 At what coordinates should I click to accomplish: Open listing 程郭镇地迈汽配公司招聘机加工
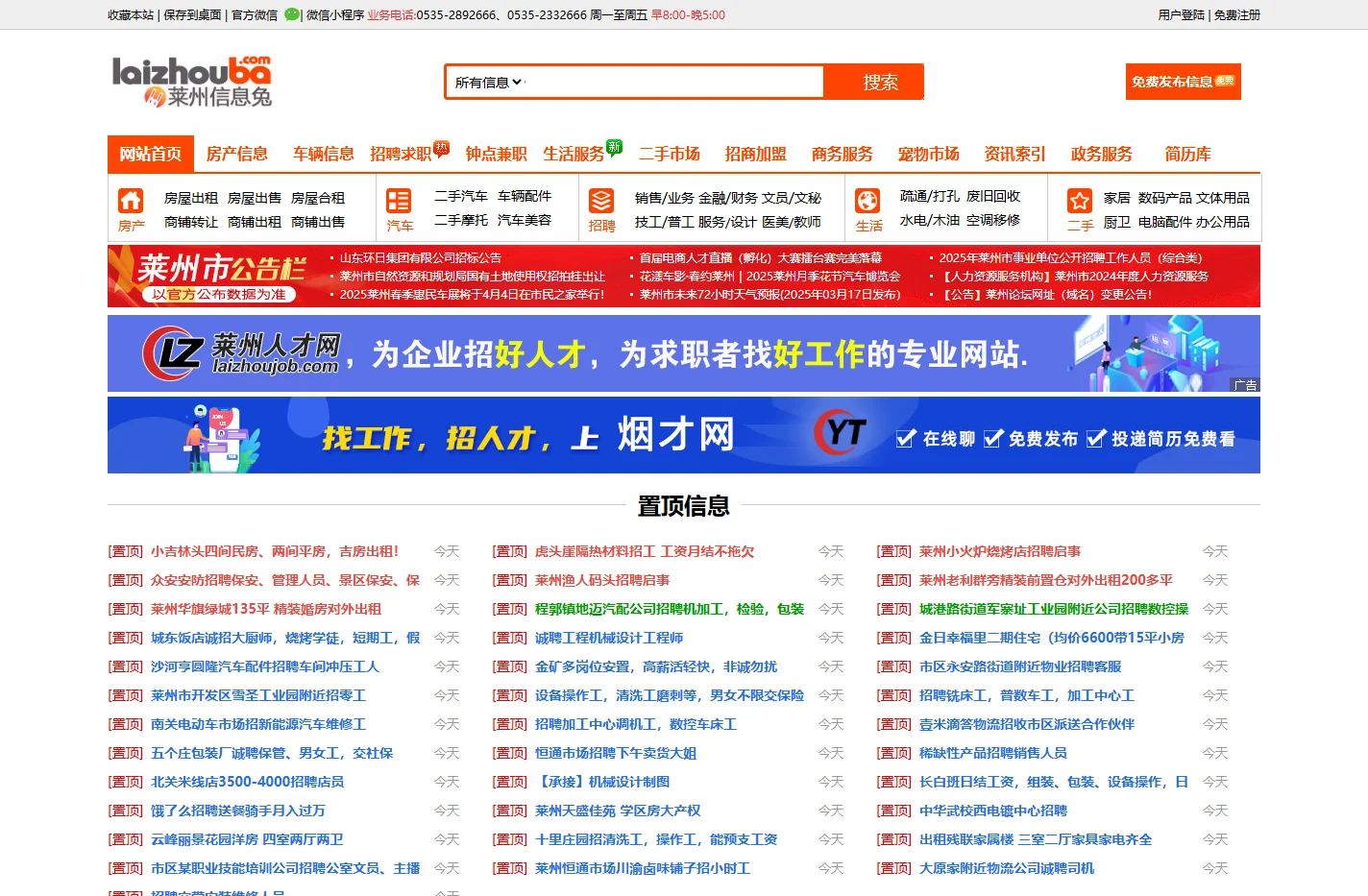(x=670, y=609)
